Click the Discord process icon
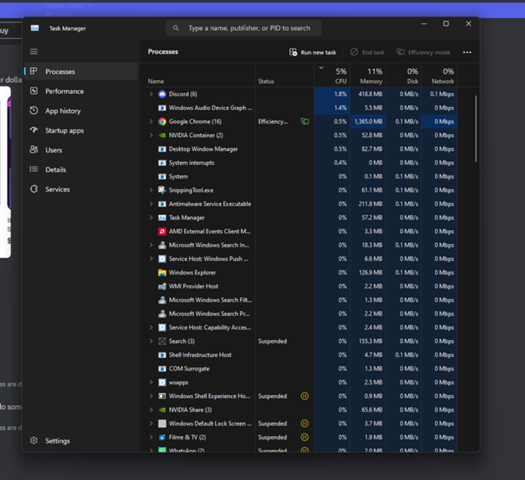This screenshot has height=480, width=525. [162, 94]
